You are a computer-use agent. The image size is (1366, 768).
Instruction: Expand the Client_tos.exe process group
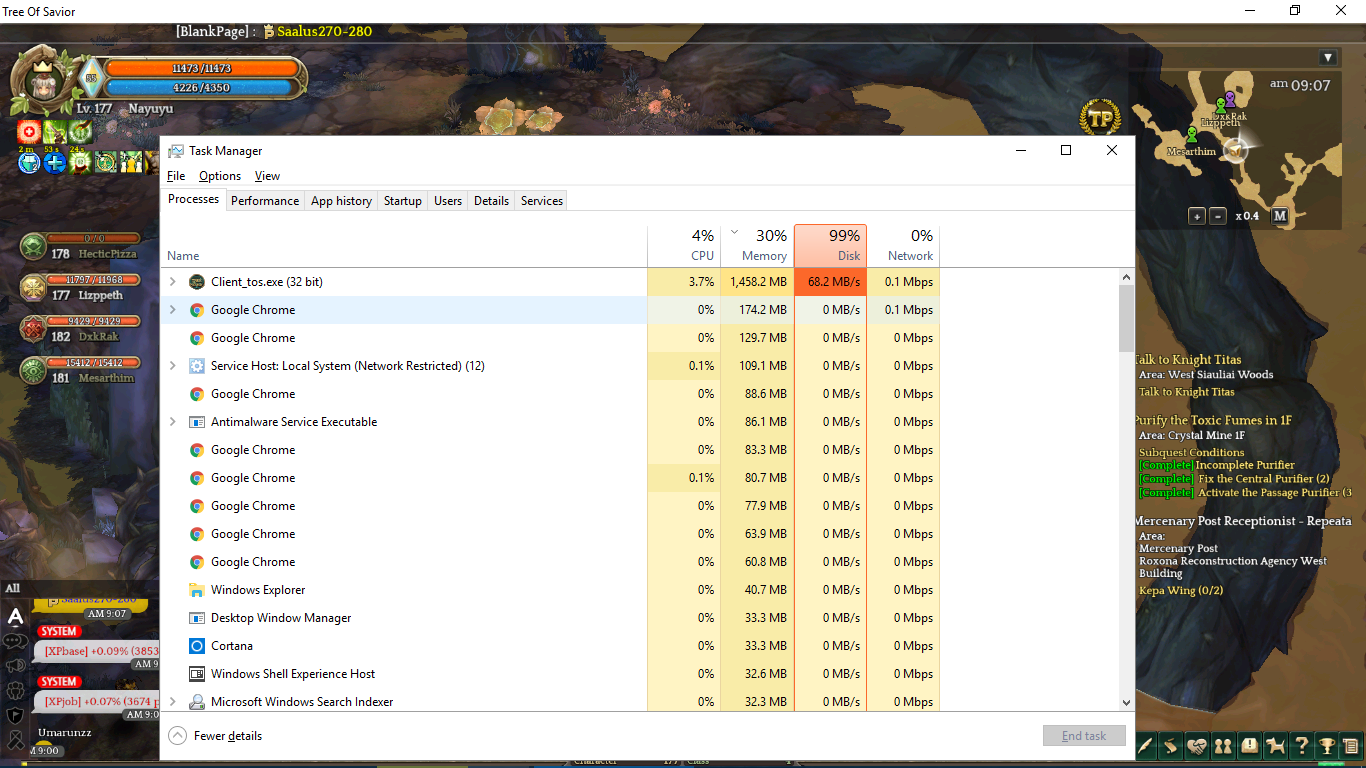172,282
